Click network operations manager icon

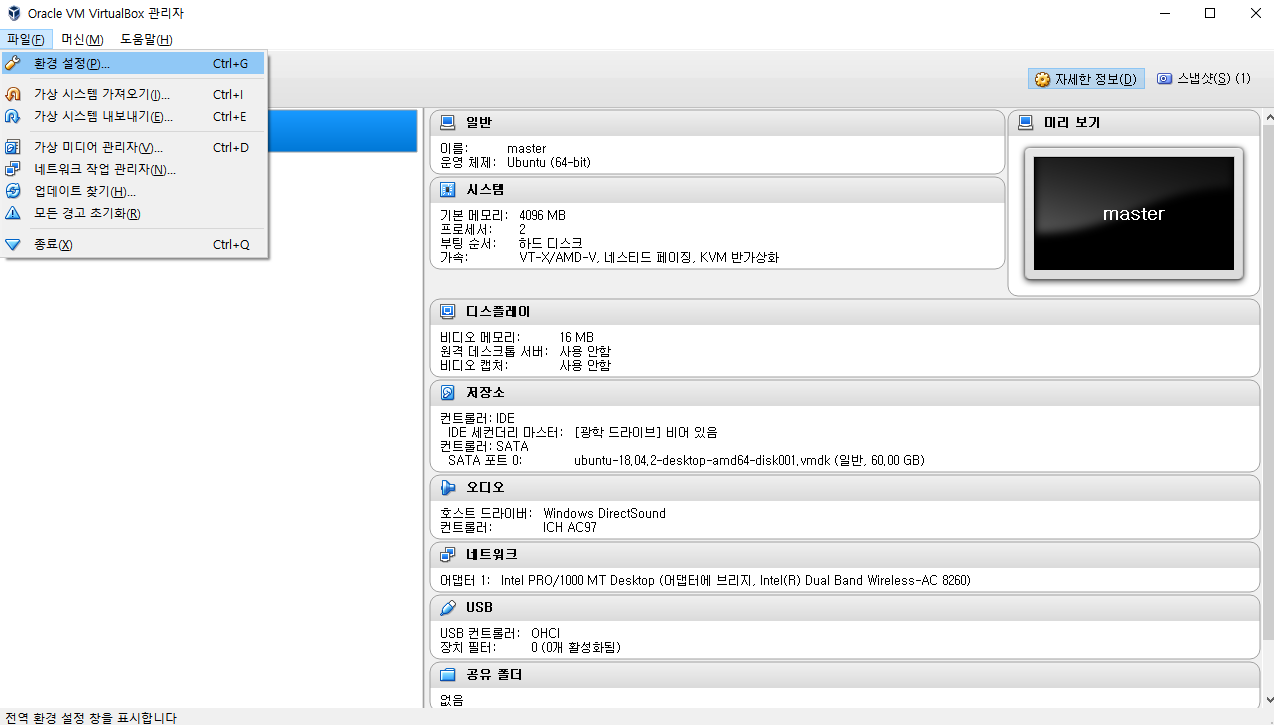coord(13,169)
